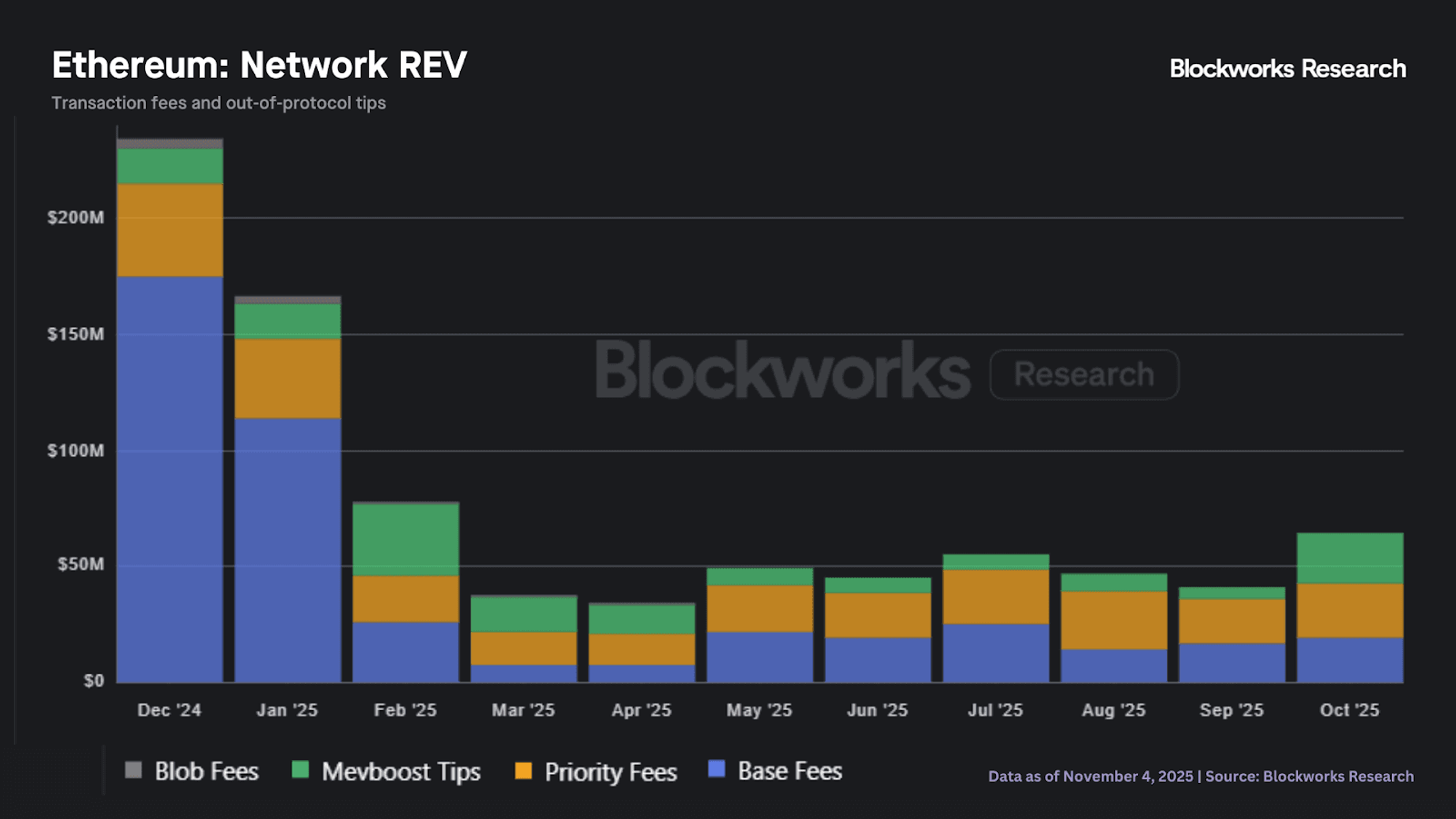
Task: Click the green Mevboost Tips legend swatch
Action: coord(300,770)
